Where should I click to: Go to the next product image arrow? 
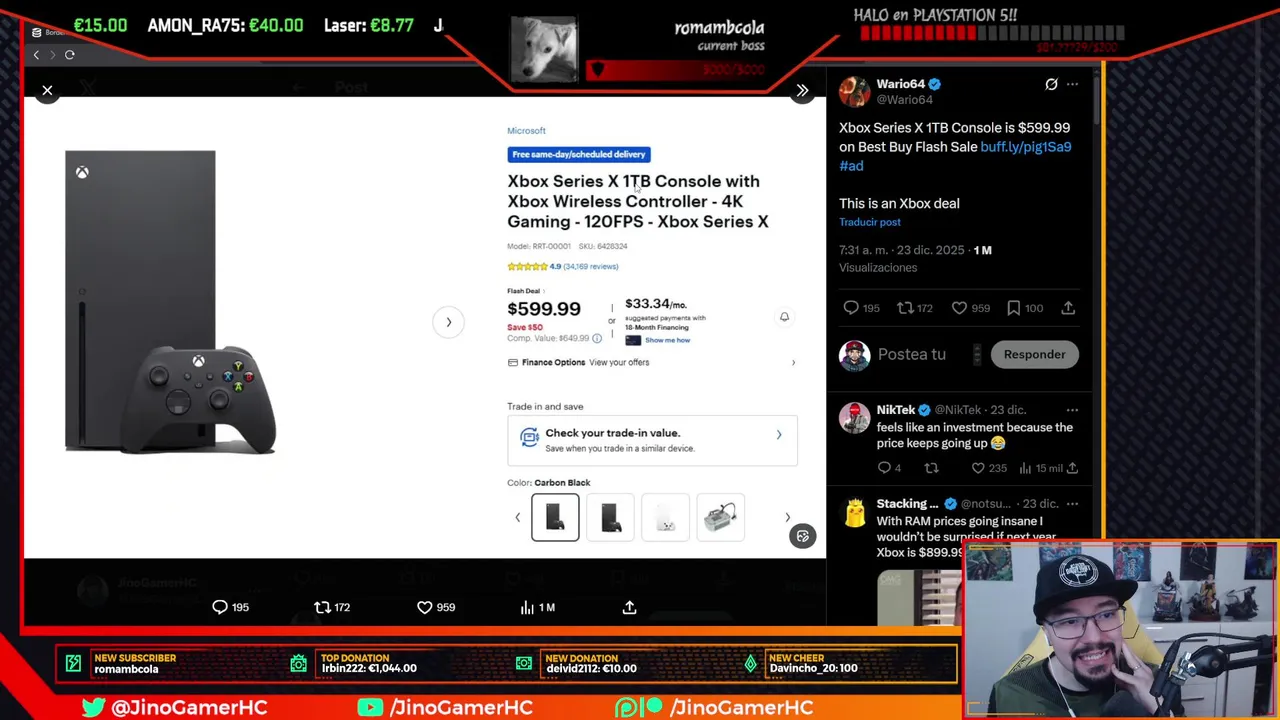click(448, 322)
